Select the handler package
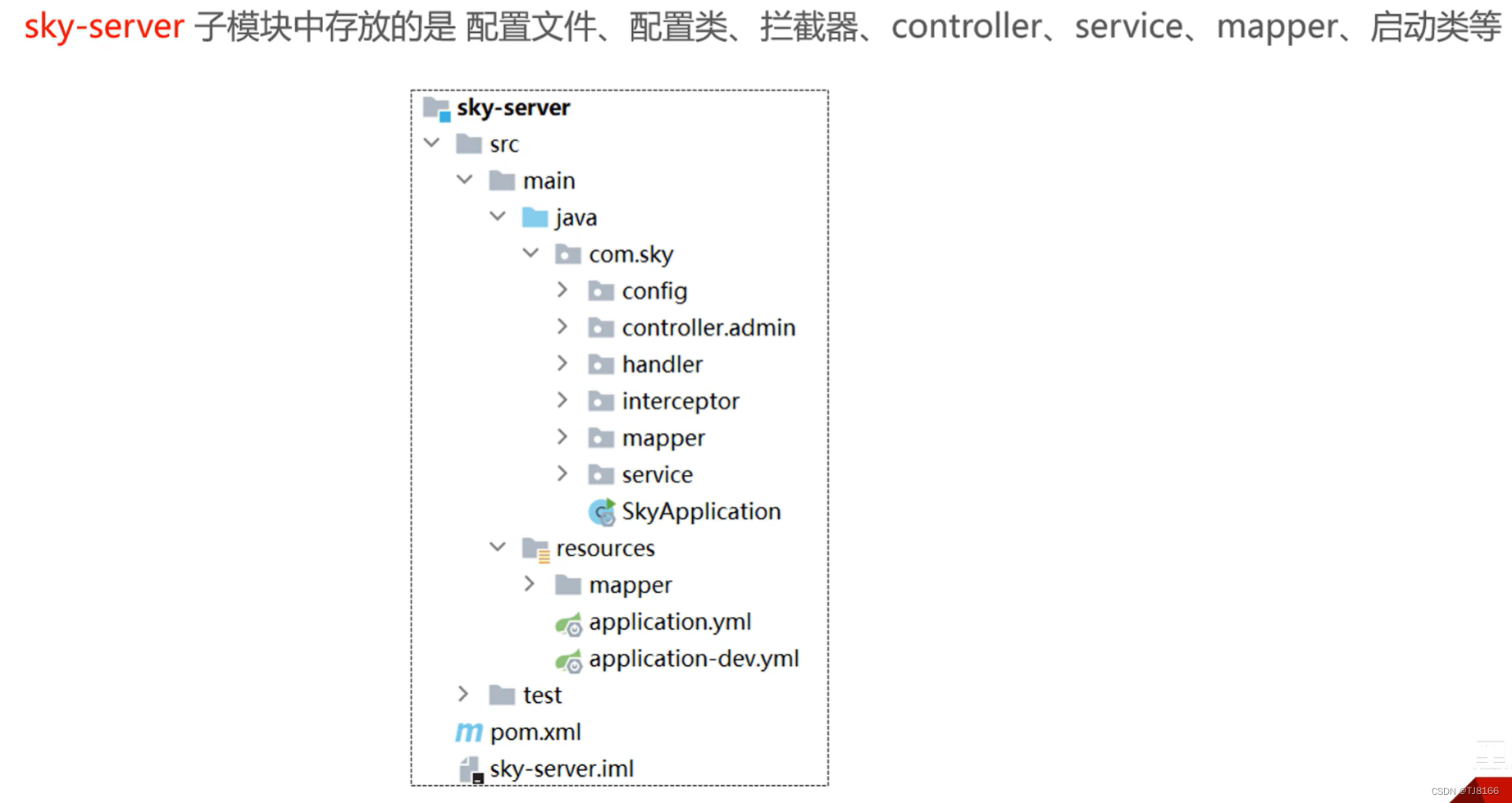Image resolution: width=1512 pixels, height=803 pixels. [662, 364]
